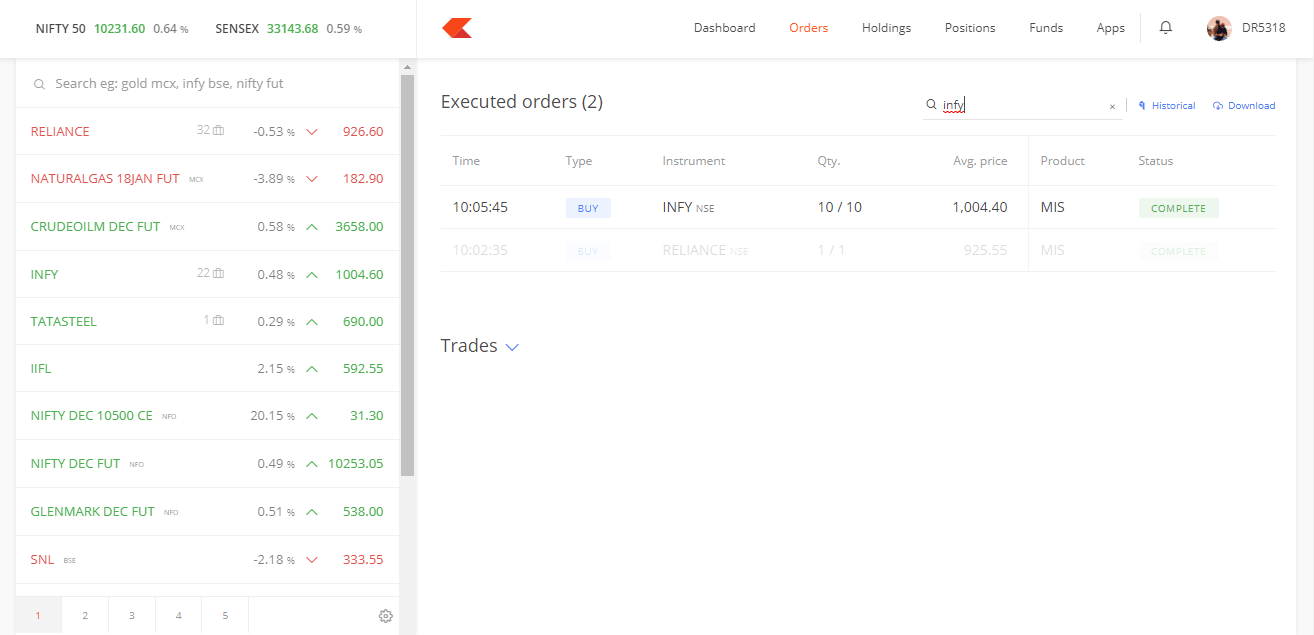Open the Orders tab
The height and width of the screenshot is (635, 1314).
(x=809, y=28)
